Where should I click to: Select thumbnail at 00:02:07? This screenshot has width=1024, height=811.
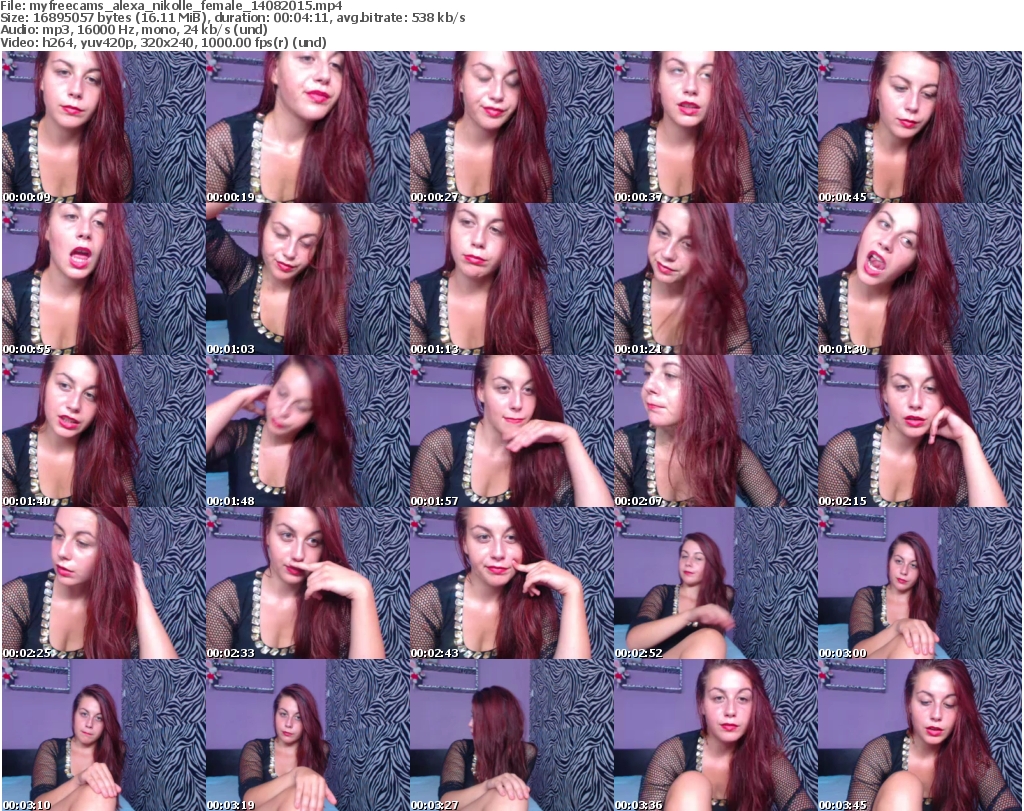(x=716, y=431)
